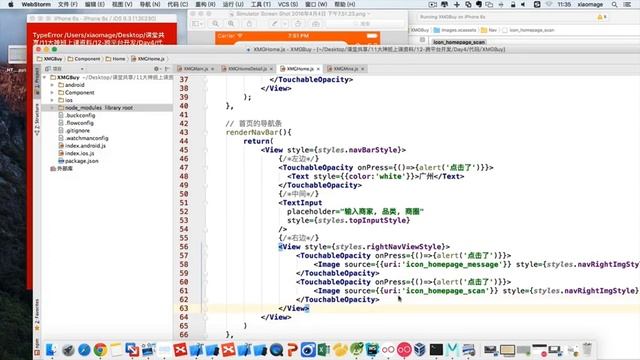Expand the node_modules library root folder
The height and width of the screenshot is (360, 640).
[52, 108]
